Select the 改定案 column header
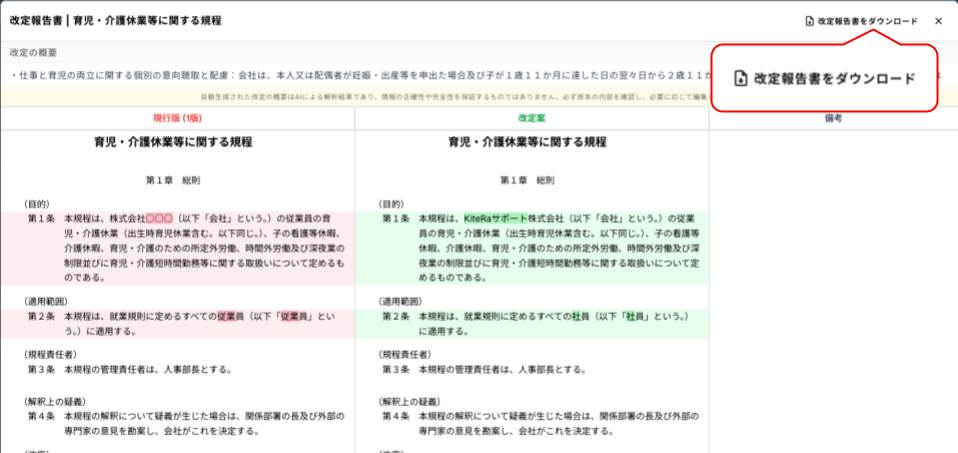958x453 pixels. tap(531, 118)
